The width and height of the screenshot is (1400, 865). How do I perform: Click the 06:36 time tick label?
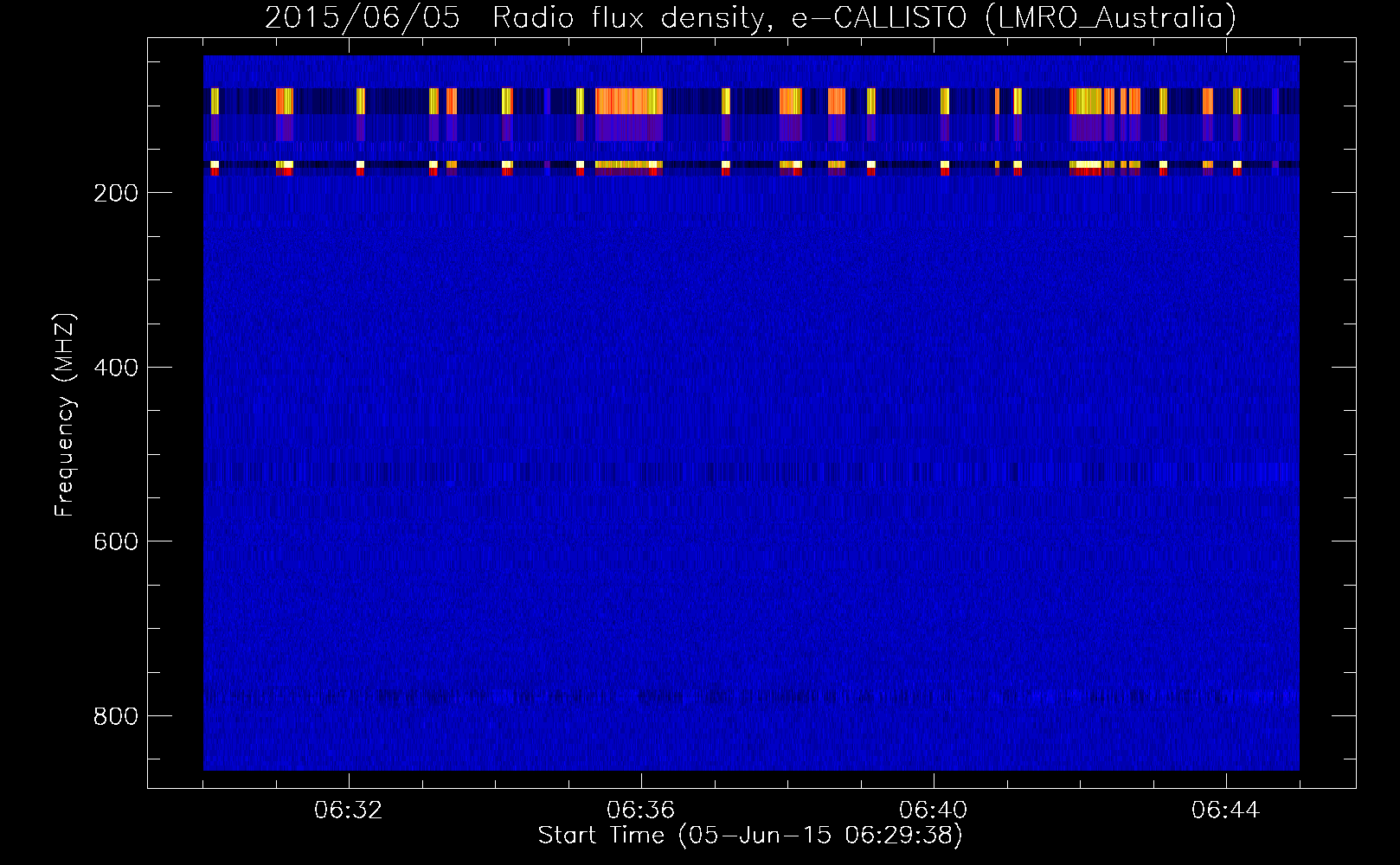pyautogui.click(x=641, y=811)
